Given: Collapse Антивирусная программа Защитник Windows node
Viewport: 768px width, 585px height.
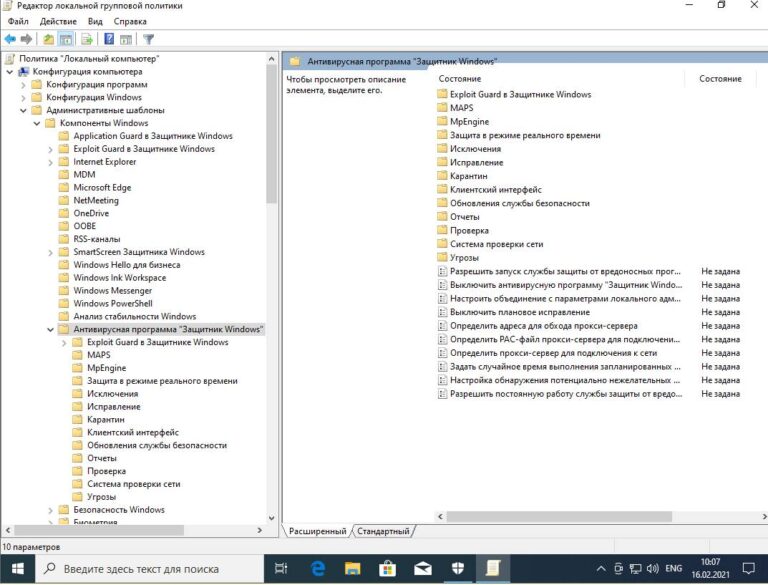Looking at the screenshot, I should [x=50, y=329].
